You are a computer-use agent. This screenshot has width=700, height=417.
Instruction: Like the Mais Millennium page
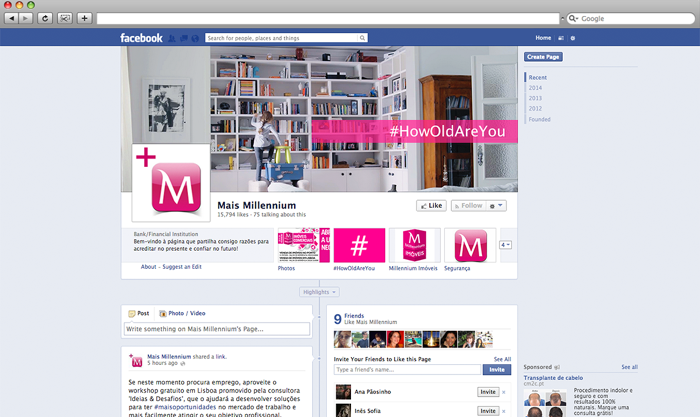point(431,205)
